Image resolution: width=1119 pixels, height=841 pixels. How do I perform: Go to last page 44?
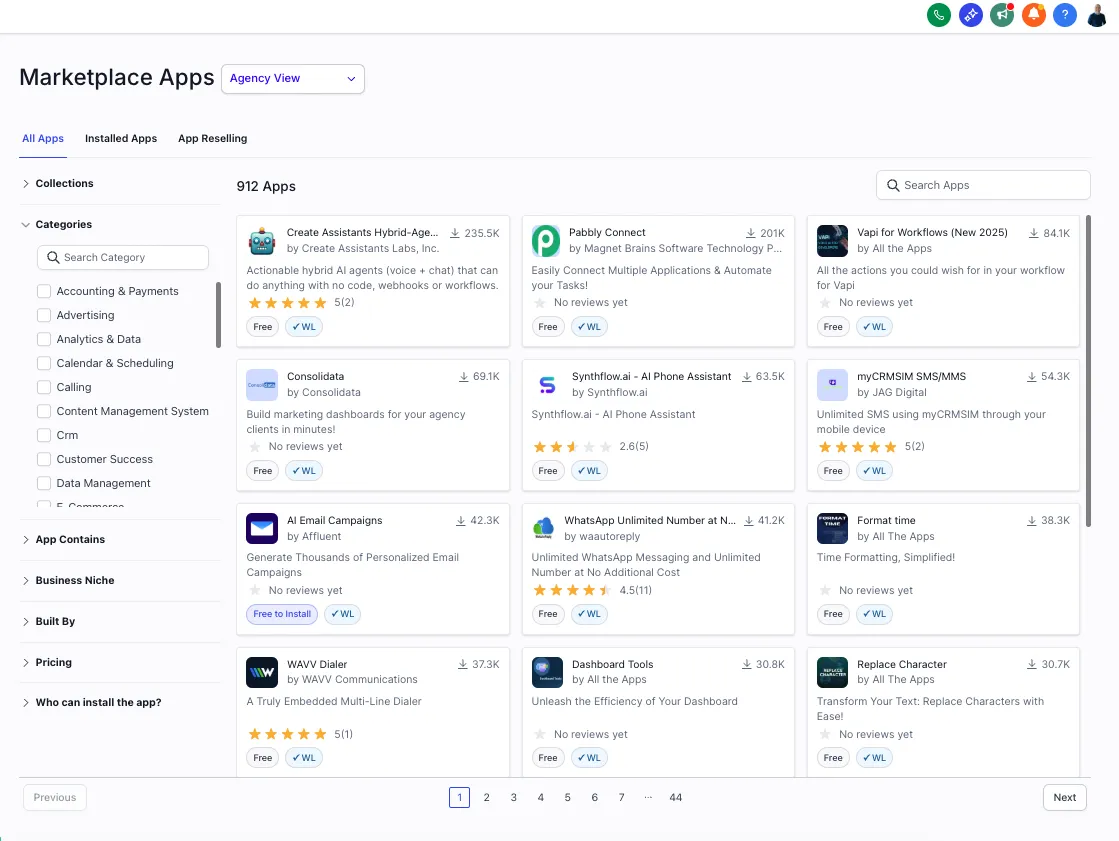coord(676,797)
